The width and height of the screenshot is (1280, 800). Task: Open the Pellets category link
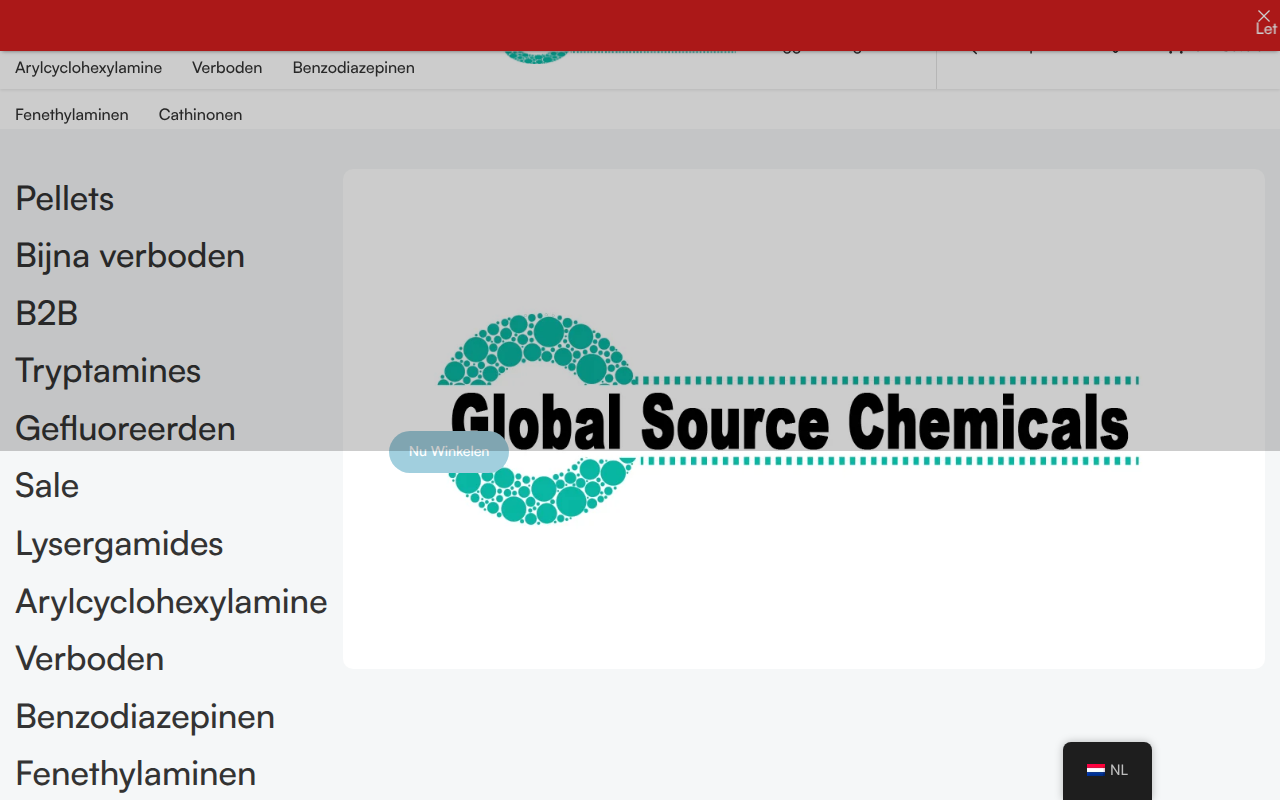65,198
